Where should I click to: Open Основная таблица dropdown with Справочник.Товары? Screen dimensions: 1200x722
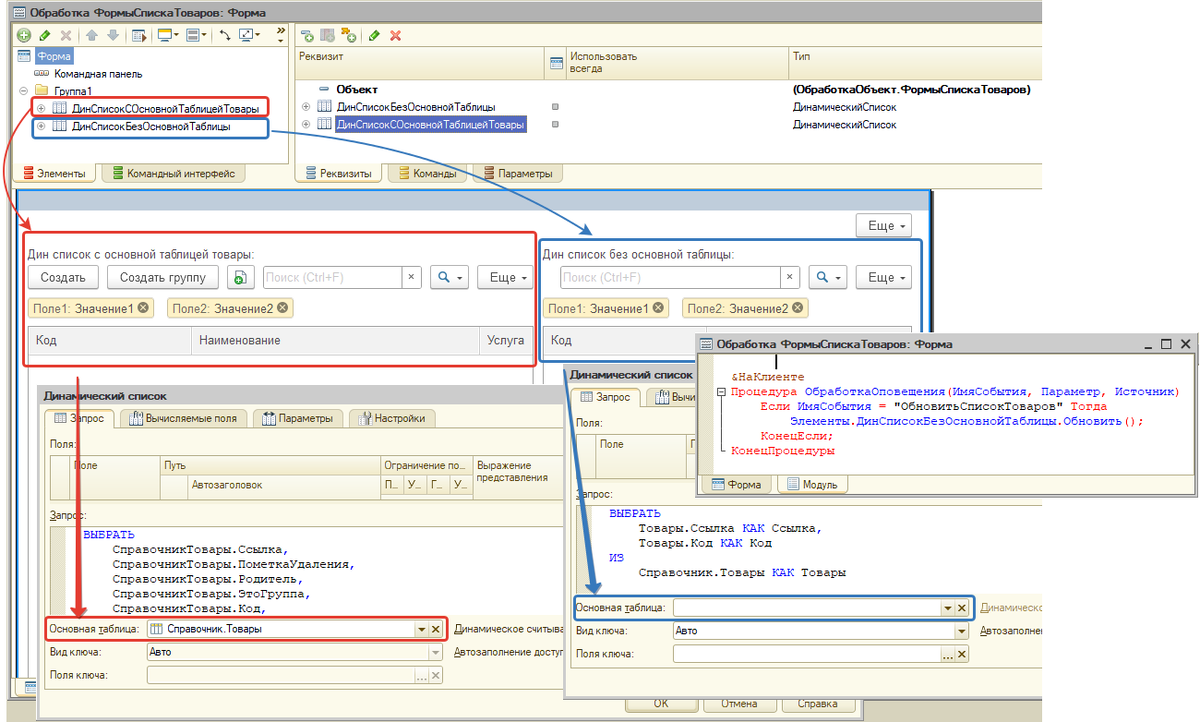(420, 629)
